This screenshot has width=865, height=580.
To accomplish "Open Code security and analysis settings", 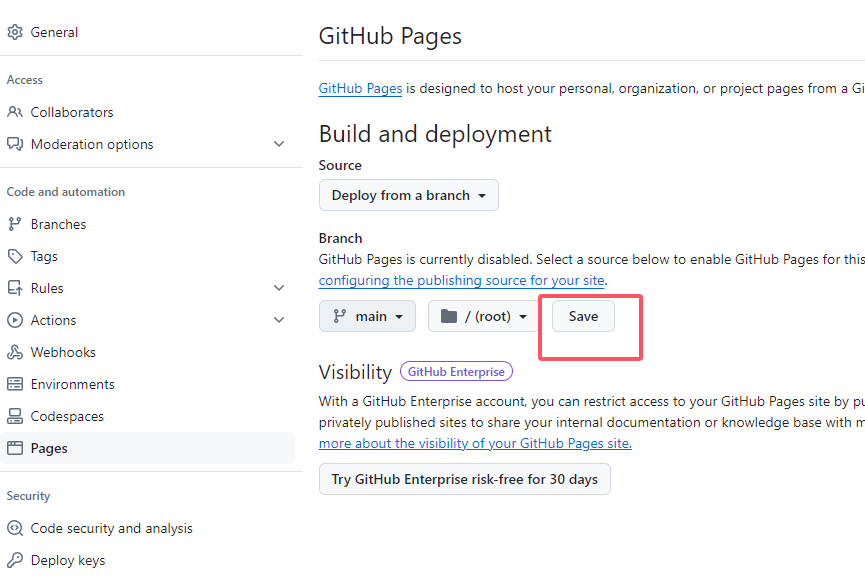I will click(x=111, y=528).
